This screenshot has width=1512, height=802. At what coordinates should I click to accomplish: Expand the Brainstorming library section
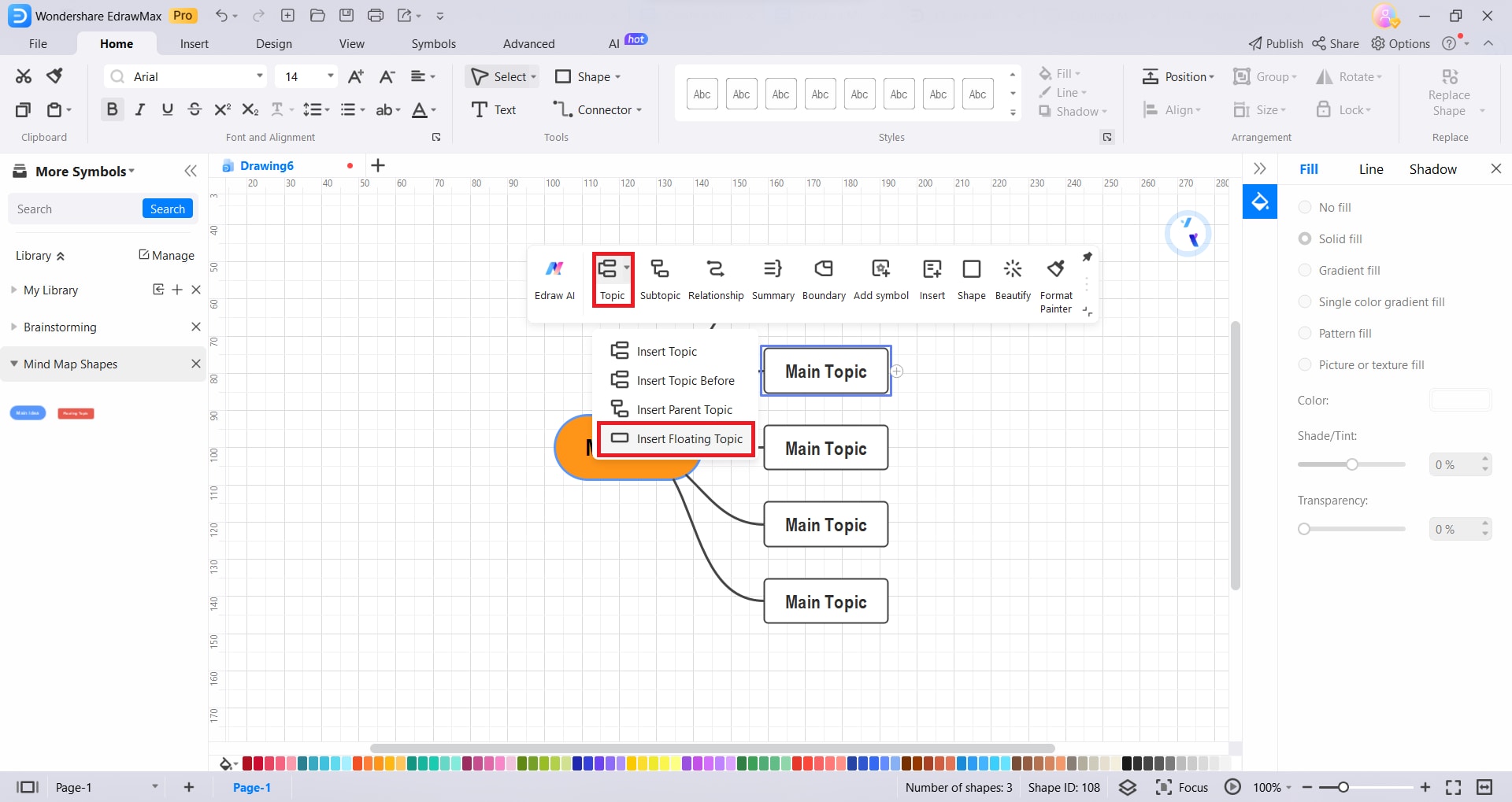pos(13,327)
